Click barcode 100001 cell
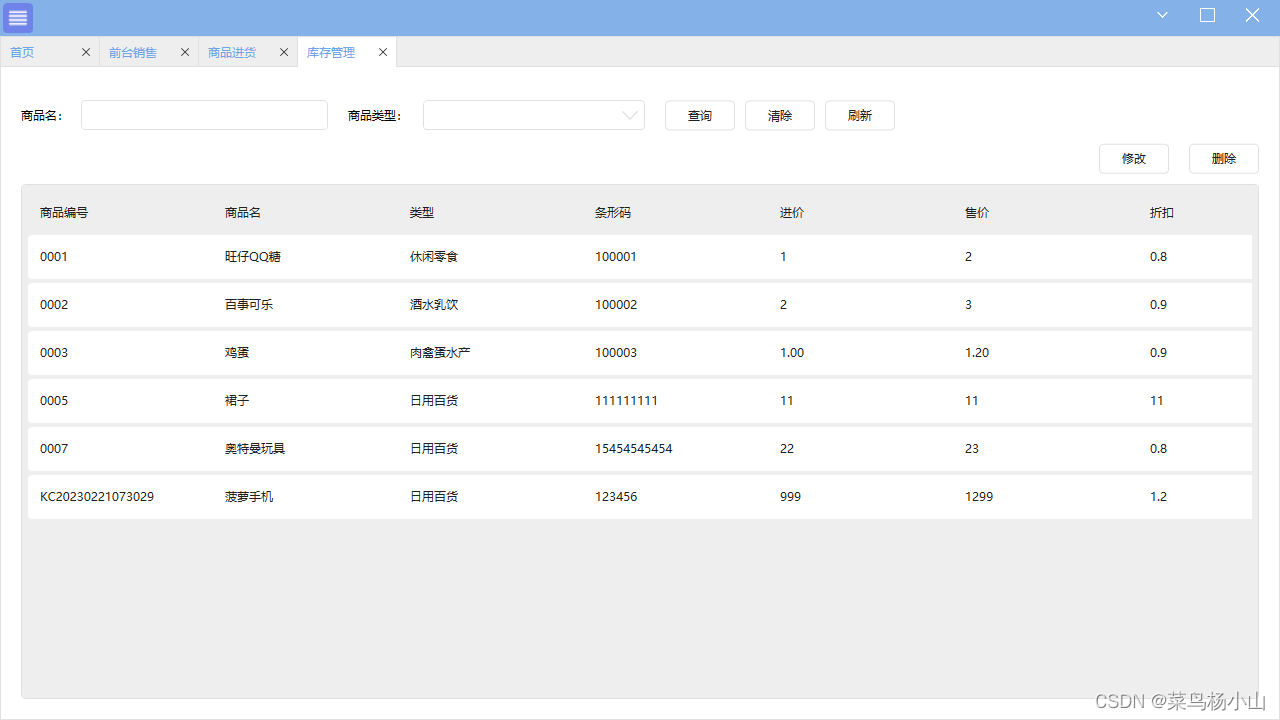Viewport: 1280px width, 720px height. [616, 257]
